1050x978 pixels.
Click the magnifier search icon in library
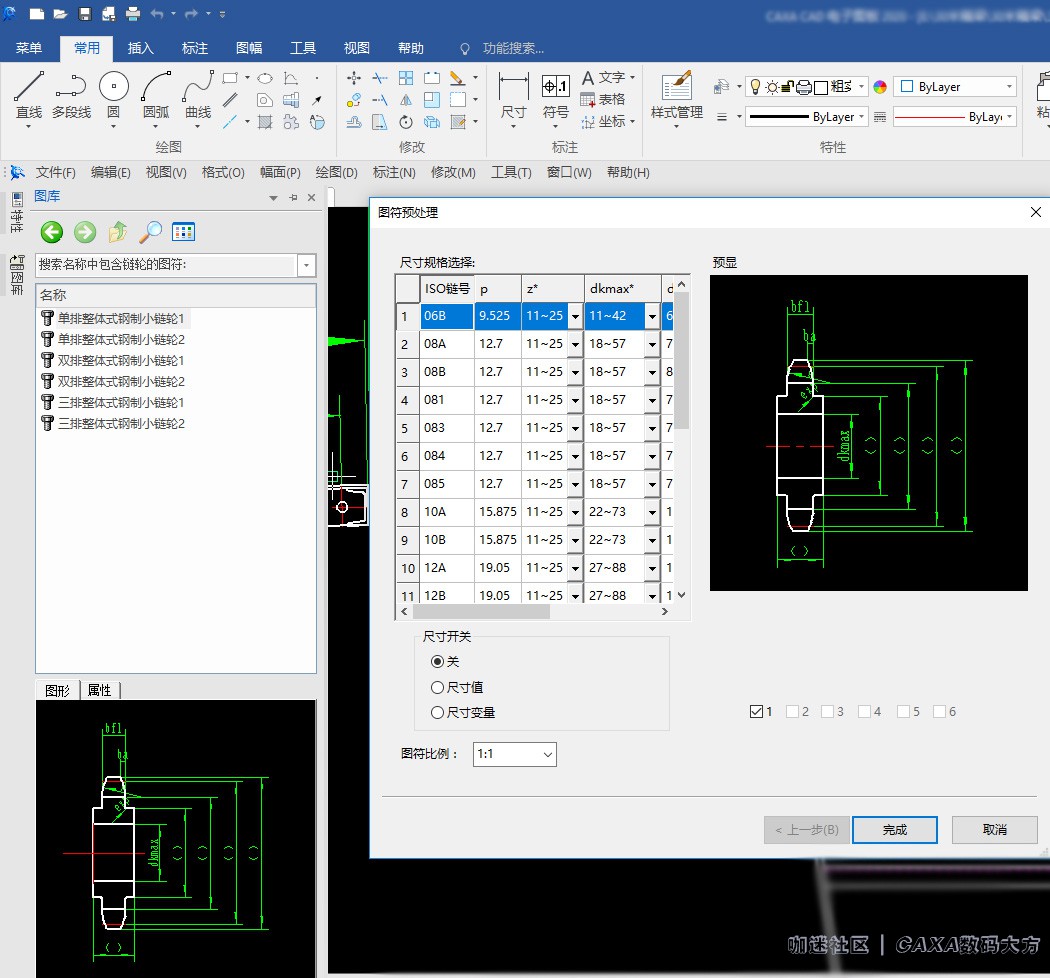150,232
